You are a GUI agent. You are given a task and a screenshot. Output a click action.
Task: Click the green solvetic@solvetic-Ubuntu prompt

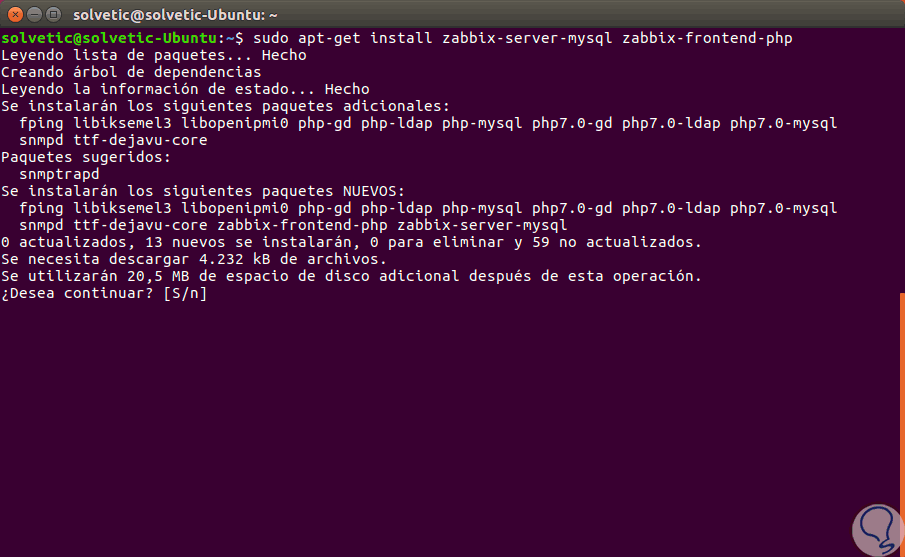[112, 38]
